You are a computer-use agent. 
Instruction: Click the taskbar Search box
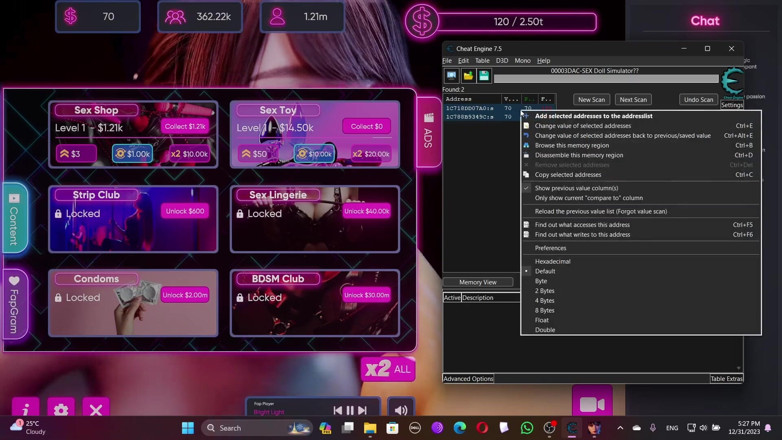pos(256,428)
